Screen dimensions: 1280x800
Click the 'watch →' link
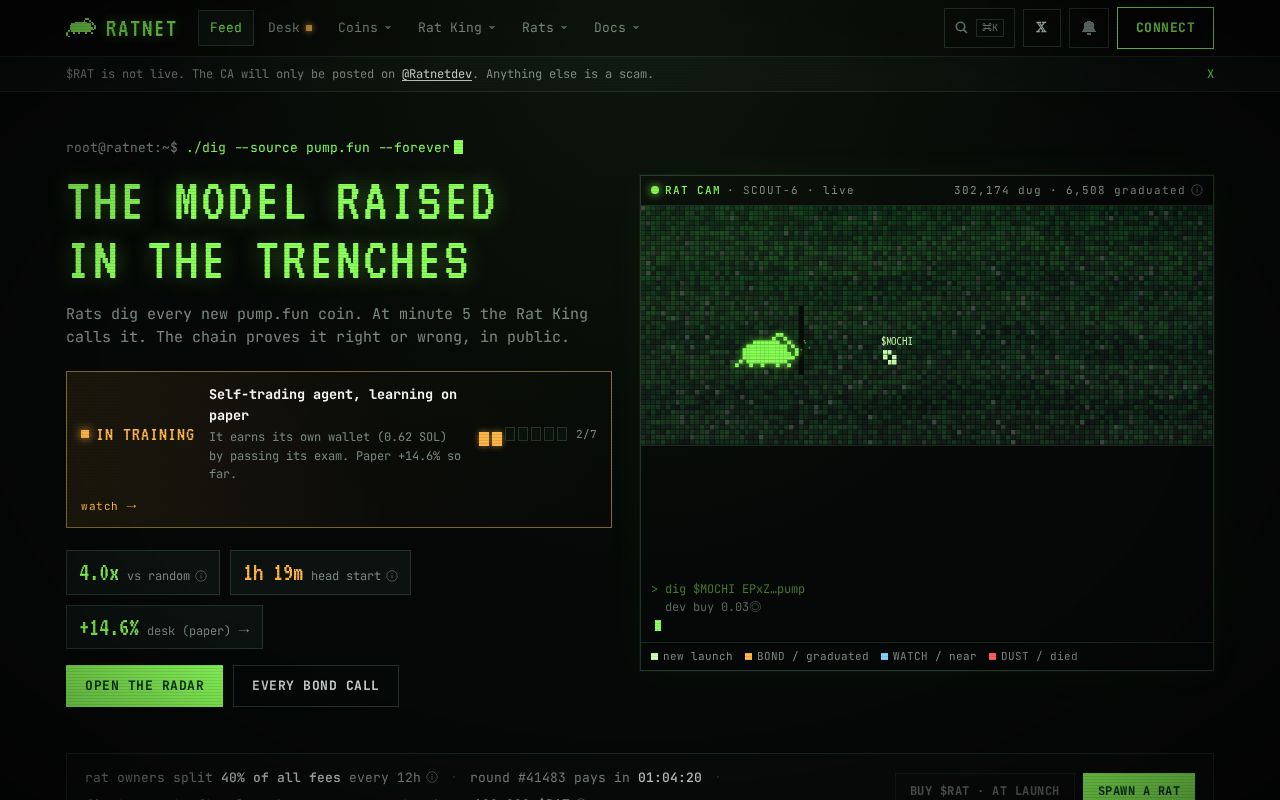pos(108,506)
